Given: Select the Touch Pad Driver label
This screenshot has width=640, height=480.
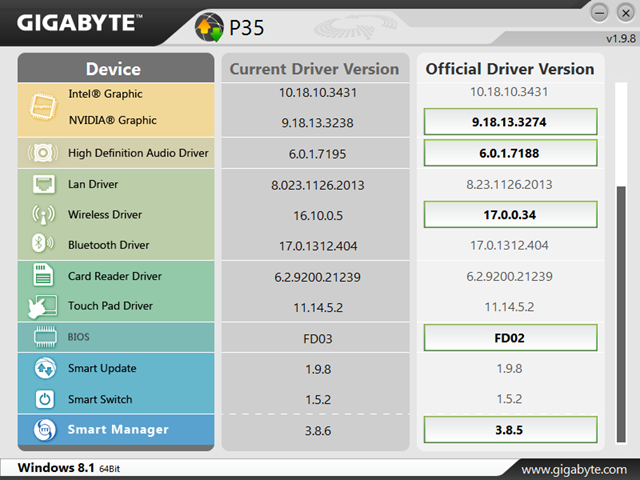Looking at the screenshot, I should [110, 306].
